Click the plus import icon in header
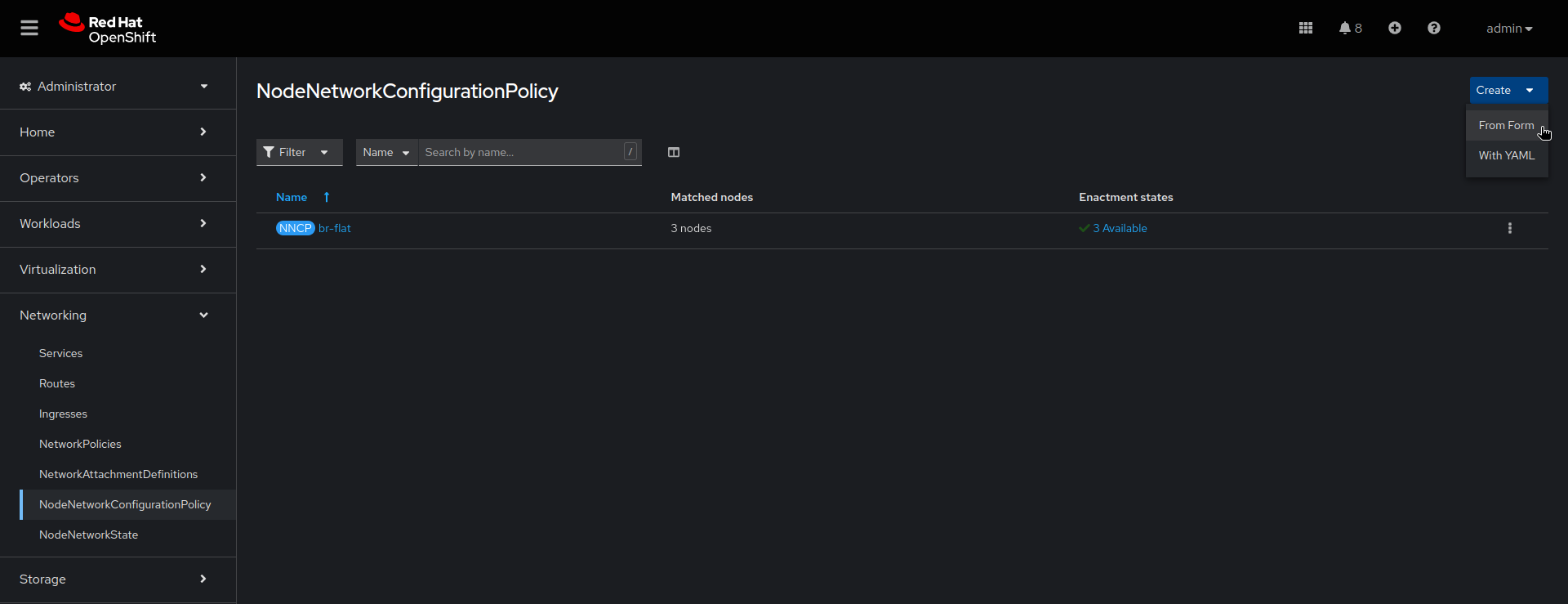The width and height of the screenshot is (1568, 604). coord(1395,29)
